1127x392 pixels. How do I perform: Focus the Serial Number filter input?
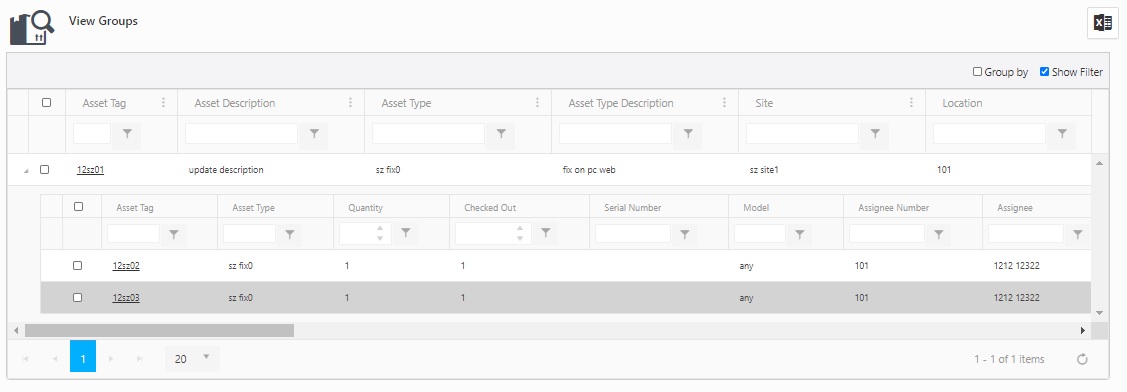[632, 234]
